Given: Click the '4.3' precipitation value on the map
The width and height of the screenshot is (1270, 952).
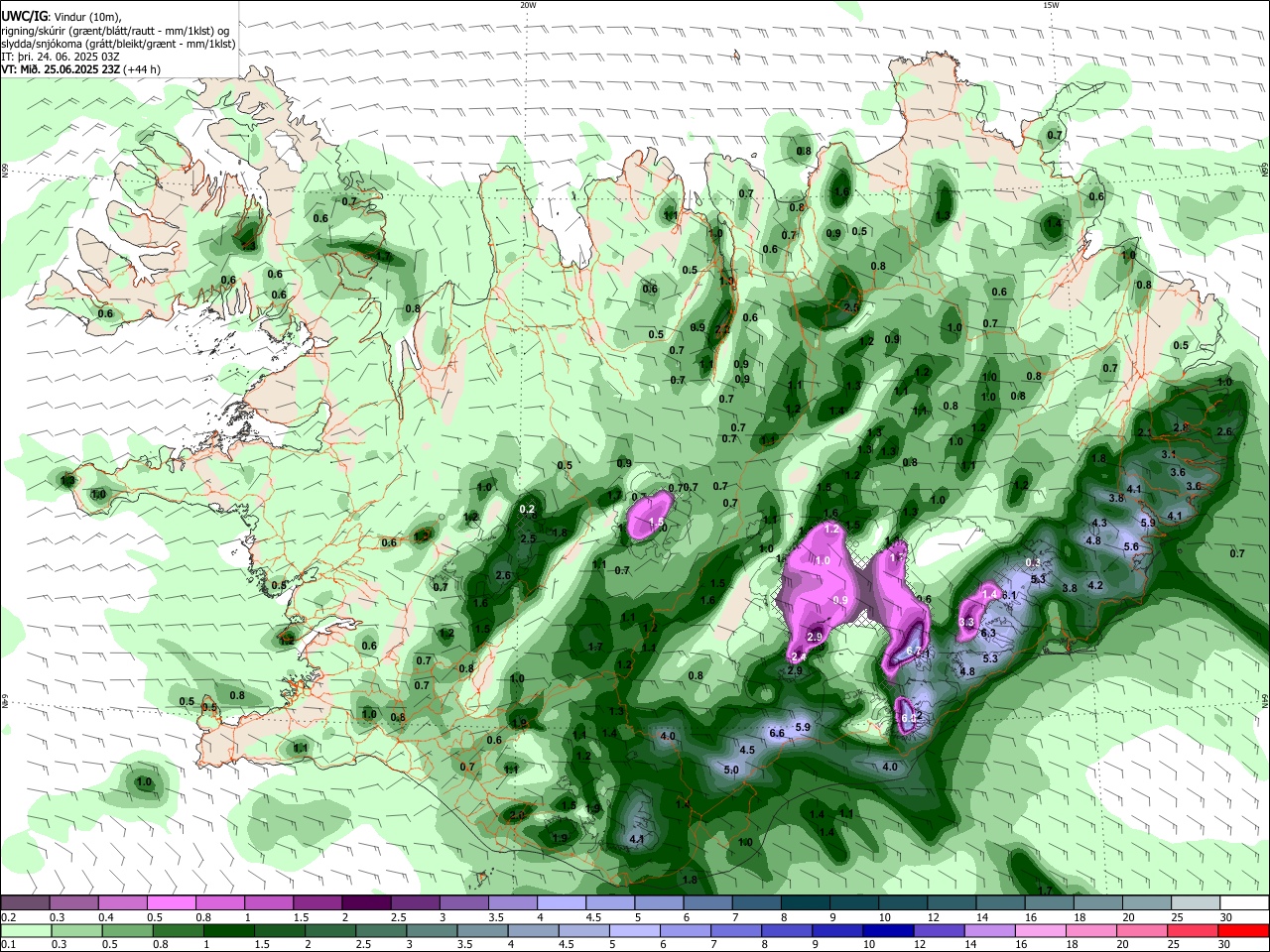Looking at the screenshot, I should pyautogui.click(x=1098, y=523).
